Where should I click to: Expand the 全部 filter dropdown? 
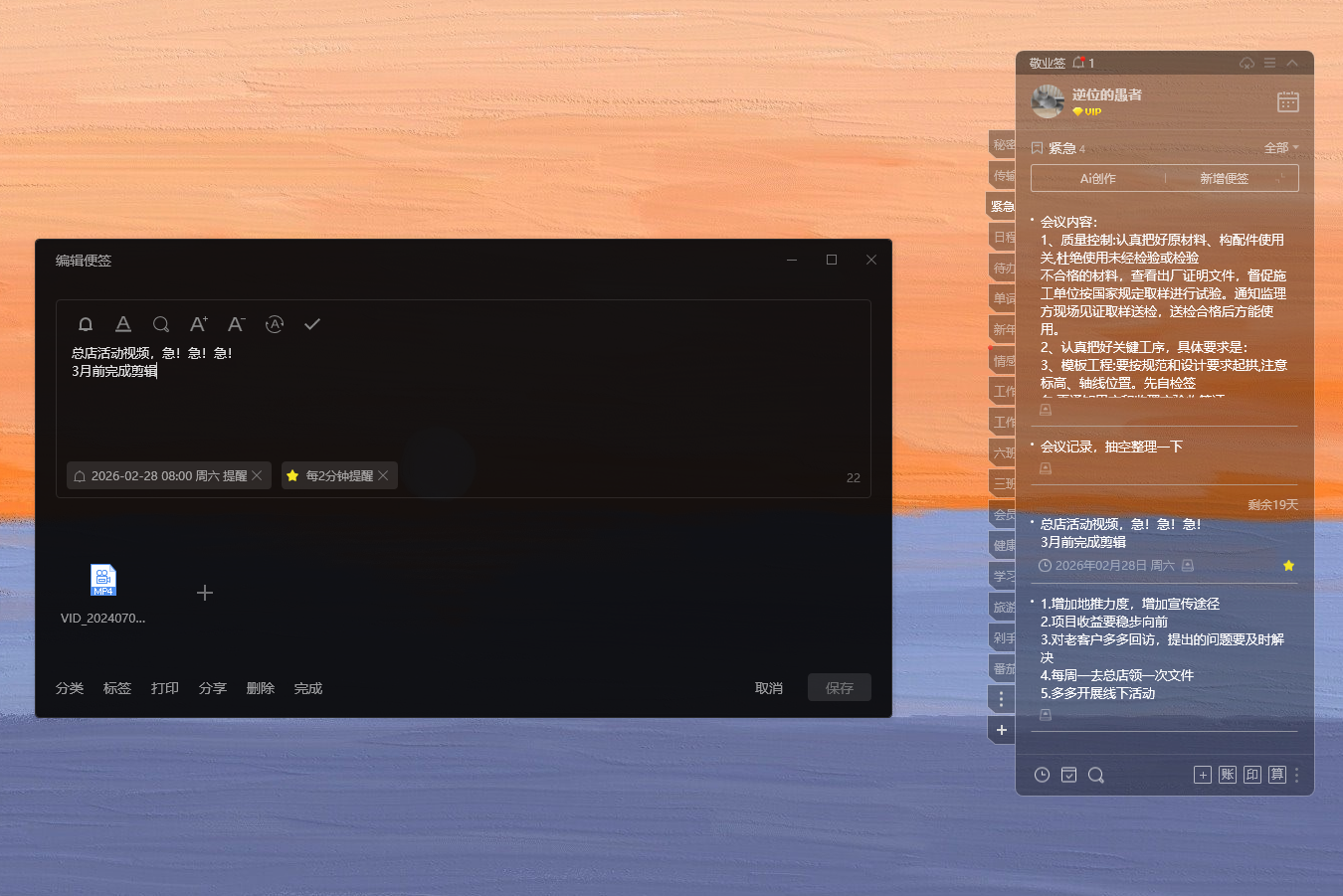(x=1281, y=148)
